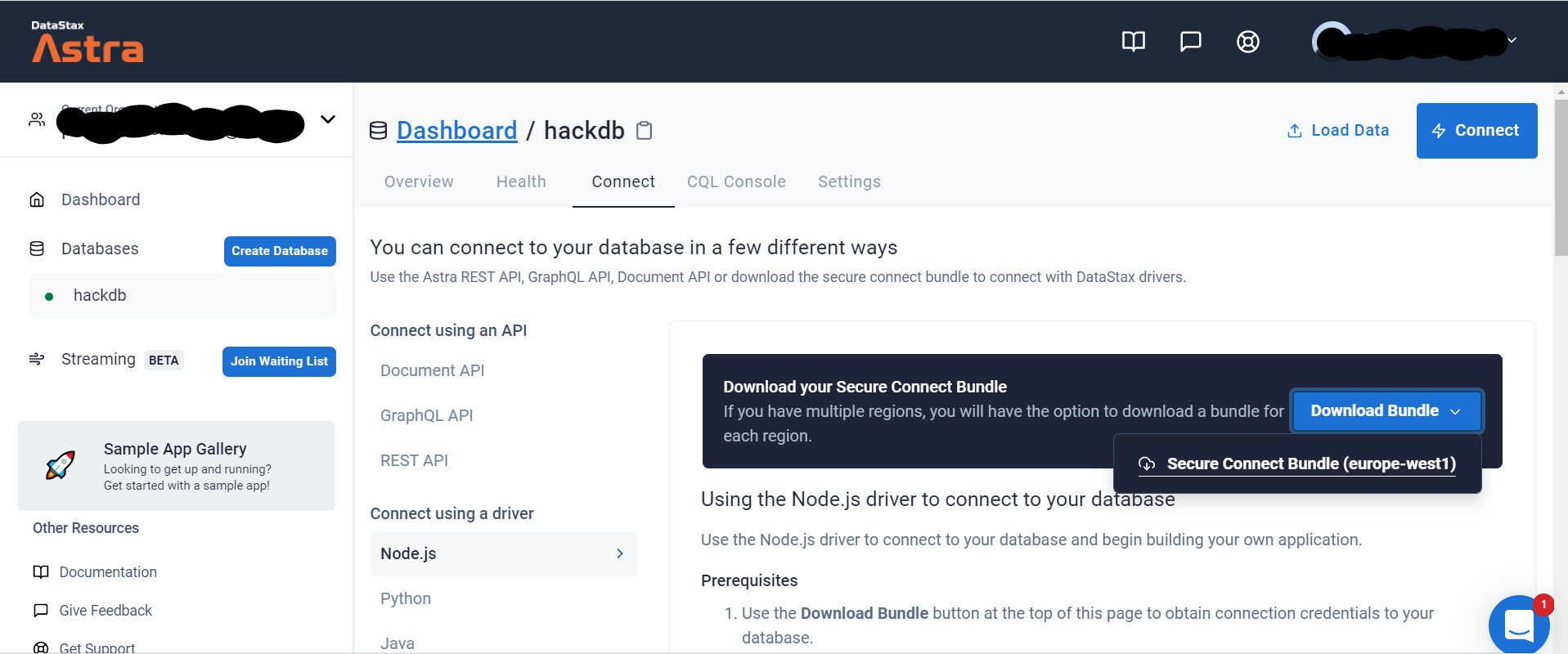
Task: Open Streaming in the sidebar
Action: [x=98, y=359]
